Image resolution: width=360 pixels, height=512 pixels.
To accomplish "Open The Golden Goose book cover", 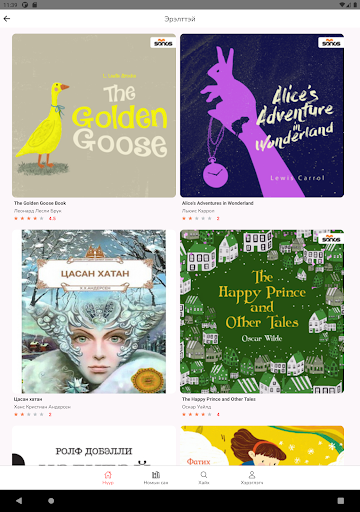I will pyautogui.click(x=94, y=115).
